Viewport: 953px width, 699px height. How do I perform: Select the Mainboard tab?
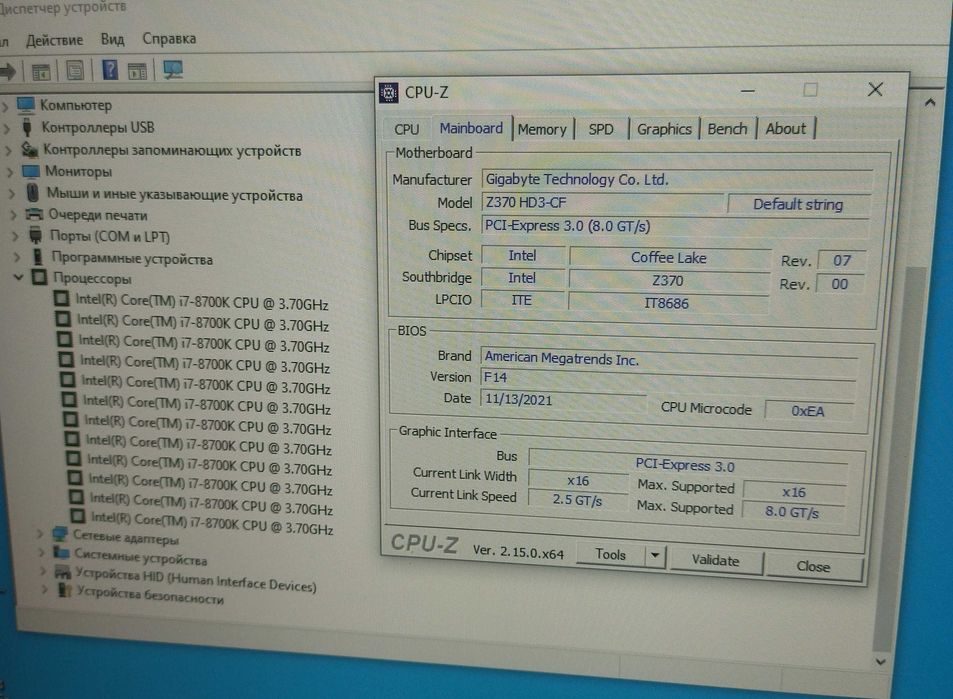[471, 128]
